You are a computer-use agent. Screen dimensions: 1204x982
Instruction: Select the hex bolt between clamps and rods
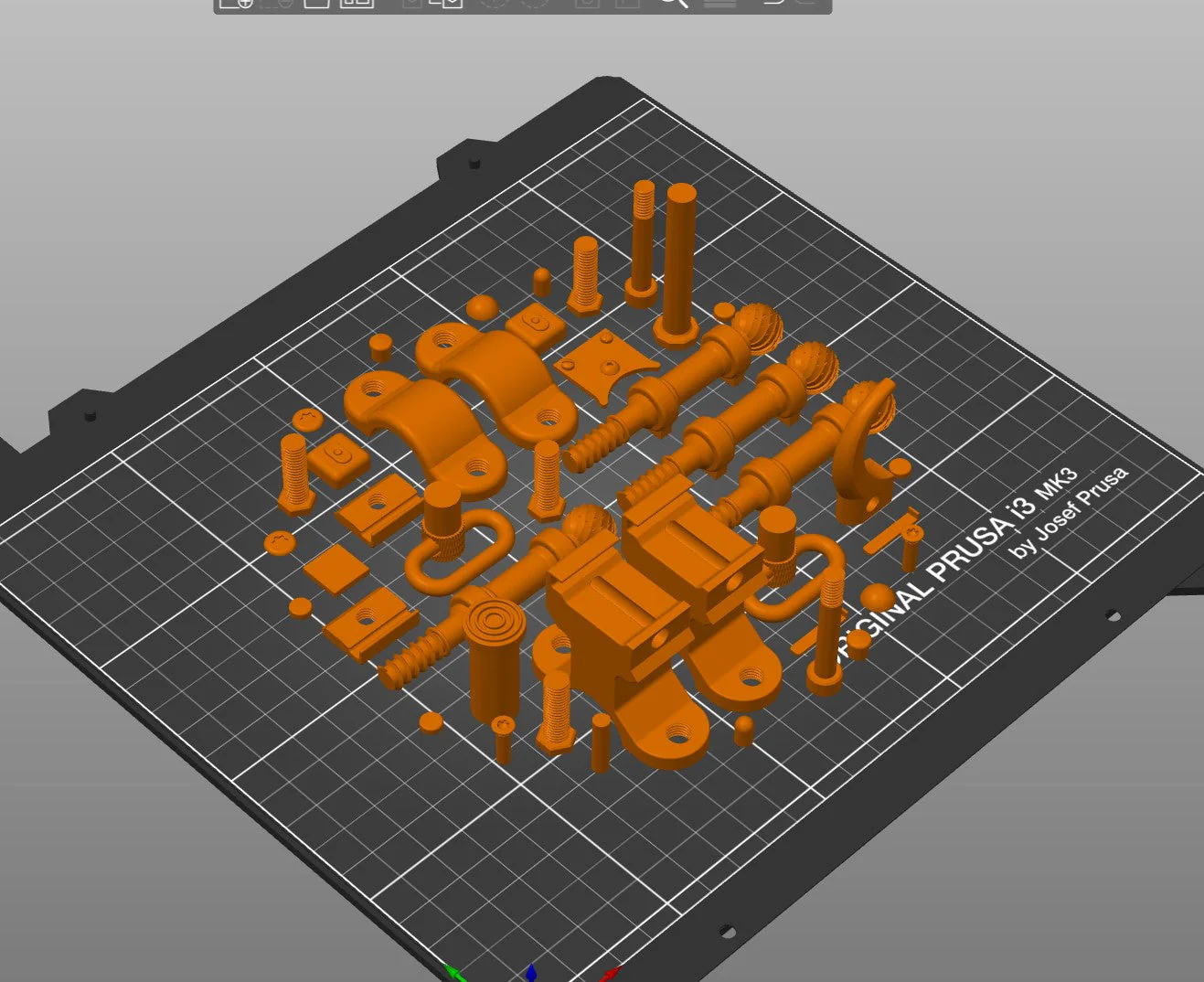[546, 480]
